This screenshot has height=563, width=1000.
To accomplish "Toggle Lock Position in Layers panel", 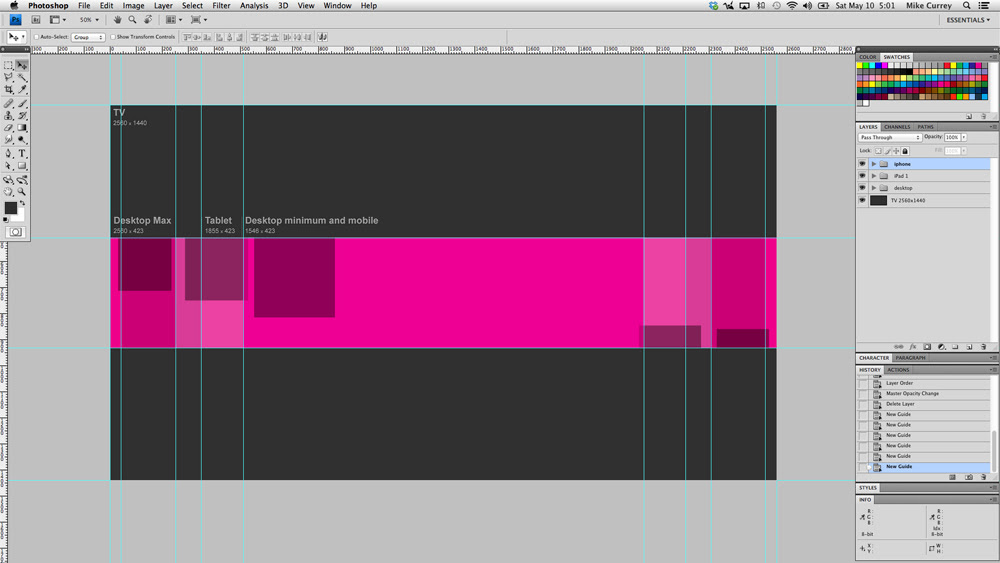I will 896,151.
